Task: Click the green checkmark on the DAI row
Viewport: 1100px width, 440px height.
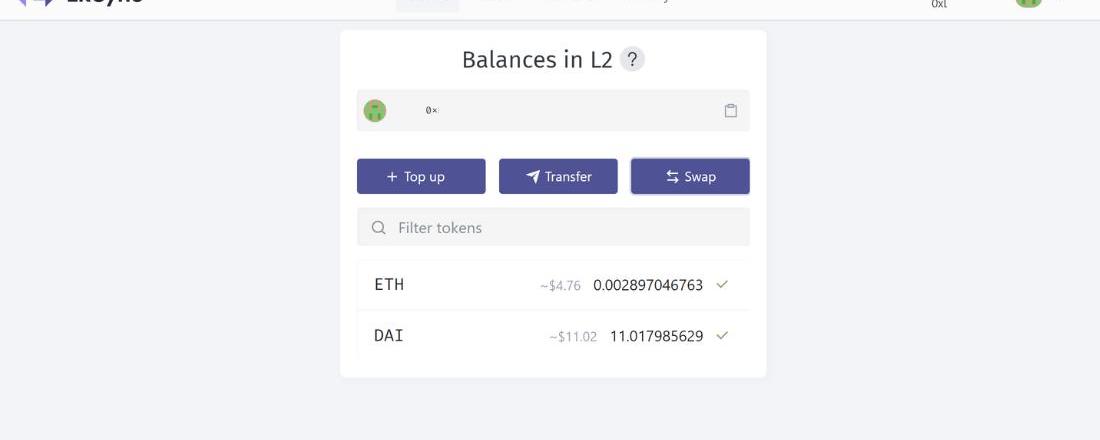Action: [722, 335]
